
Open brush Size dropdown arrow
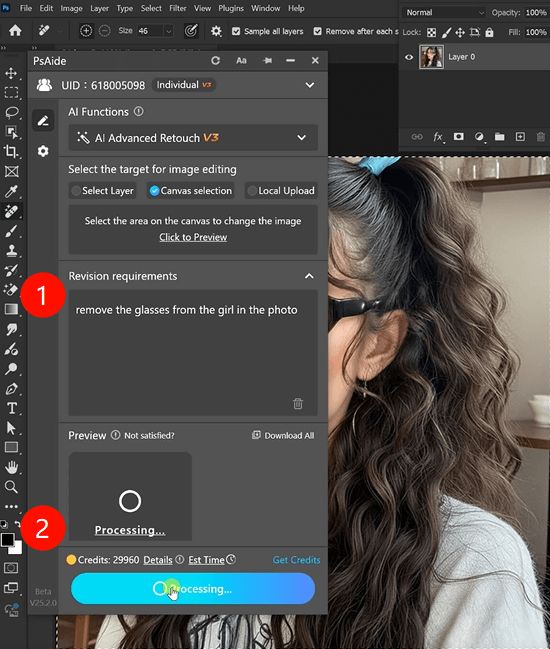coord(168,31)
